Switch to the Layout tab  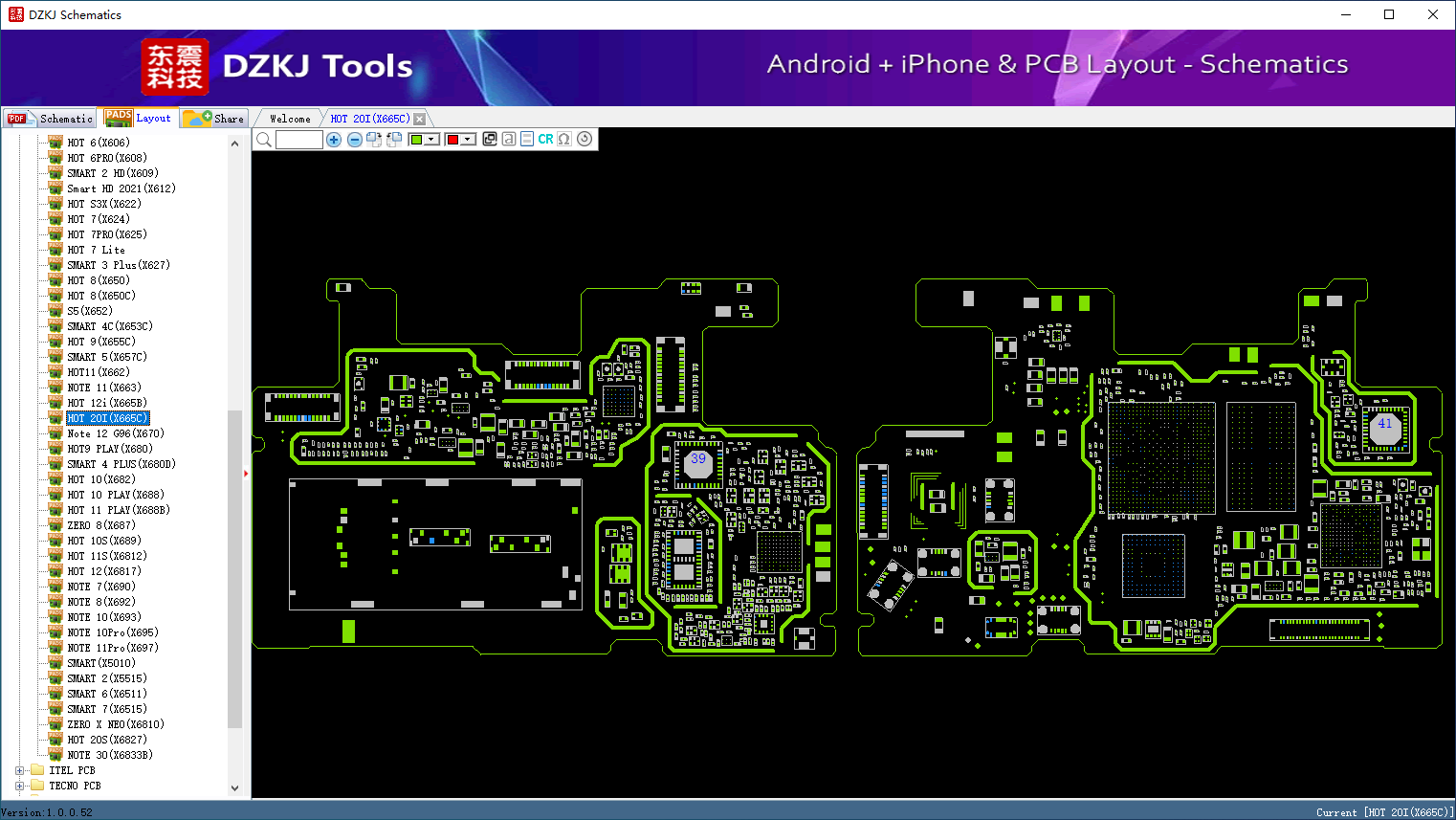coord(138,118)
